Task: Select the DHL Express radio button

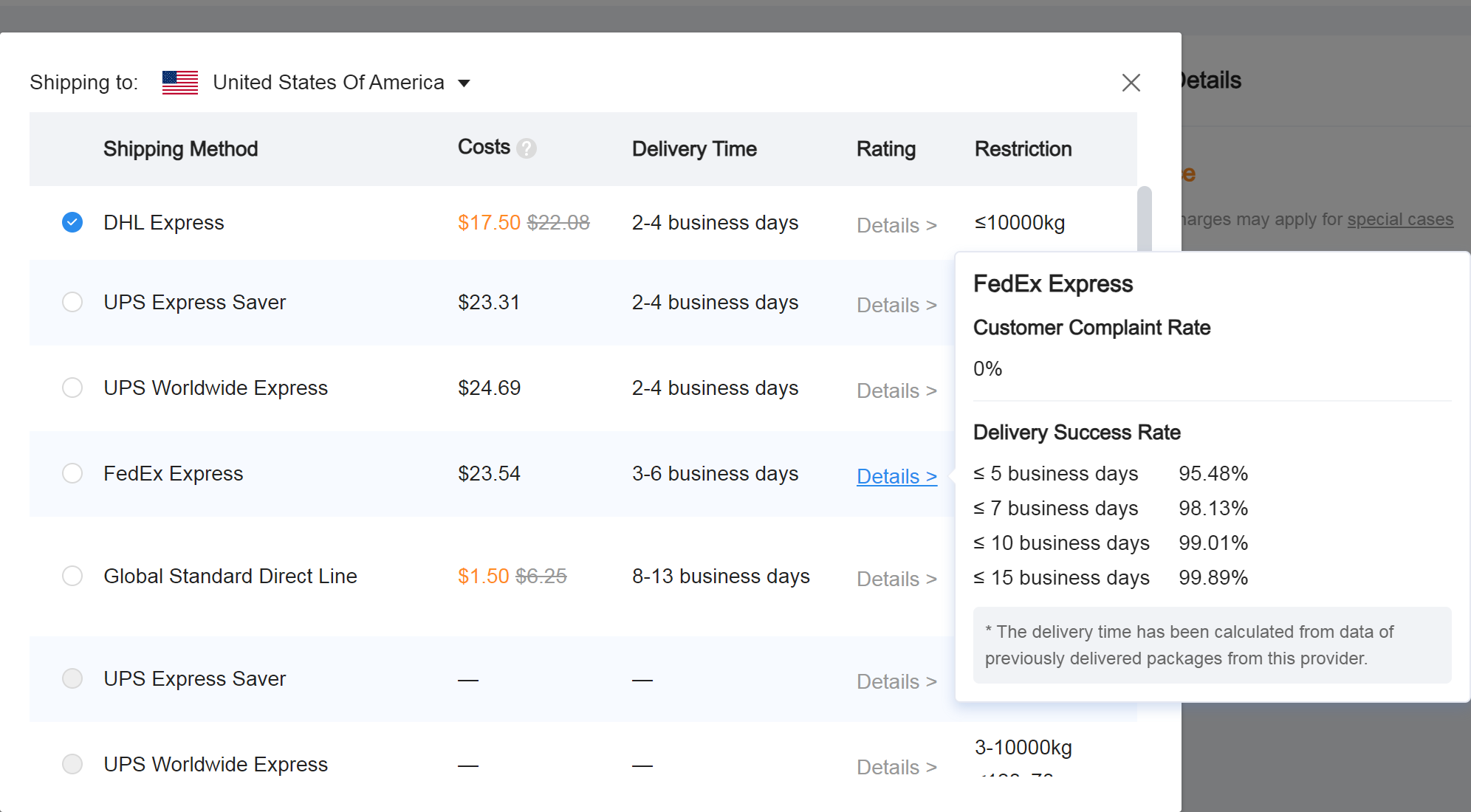Action: click(x=72, y=222)
